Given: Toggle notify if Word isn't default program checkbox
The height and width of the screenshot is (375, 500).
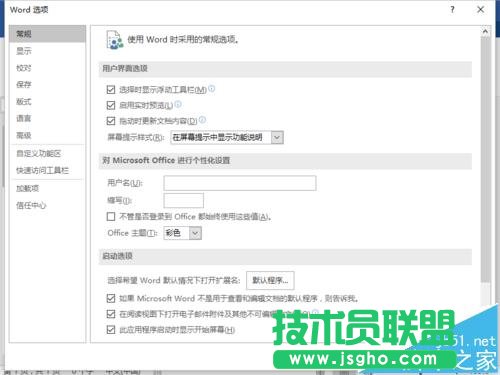Looking at the screenshot, I should click(x=111, y=298).
